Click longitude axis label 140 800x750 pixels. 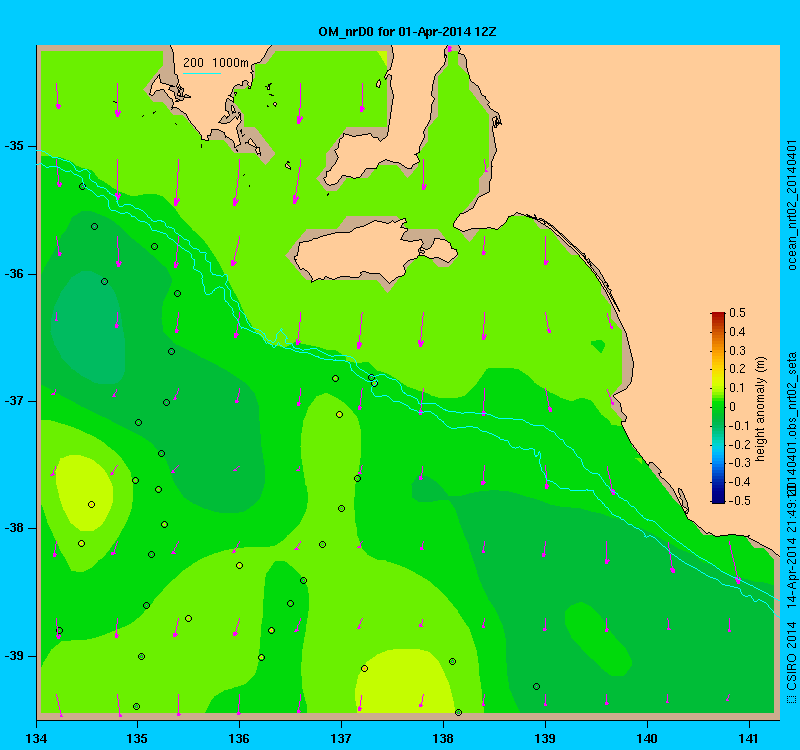click(x=647, y=738)
